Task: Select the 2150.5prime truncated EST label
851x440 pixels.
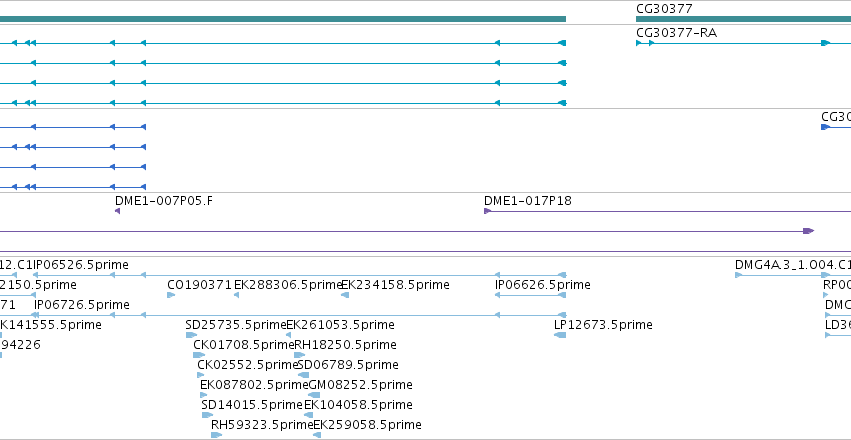Action: 38,285
